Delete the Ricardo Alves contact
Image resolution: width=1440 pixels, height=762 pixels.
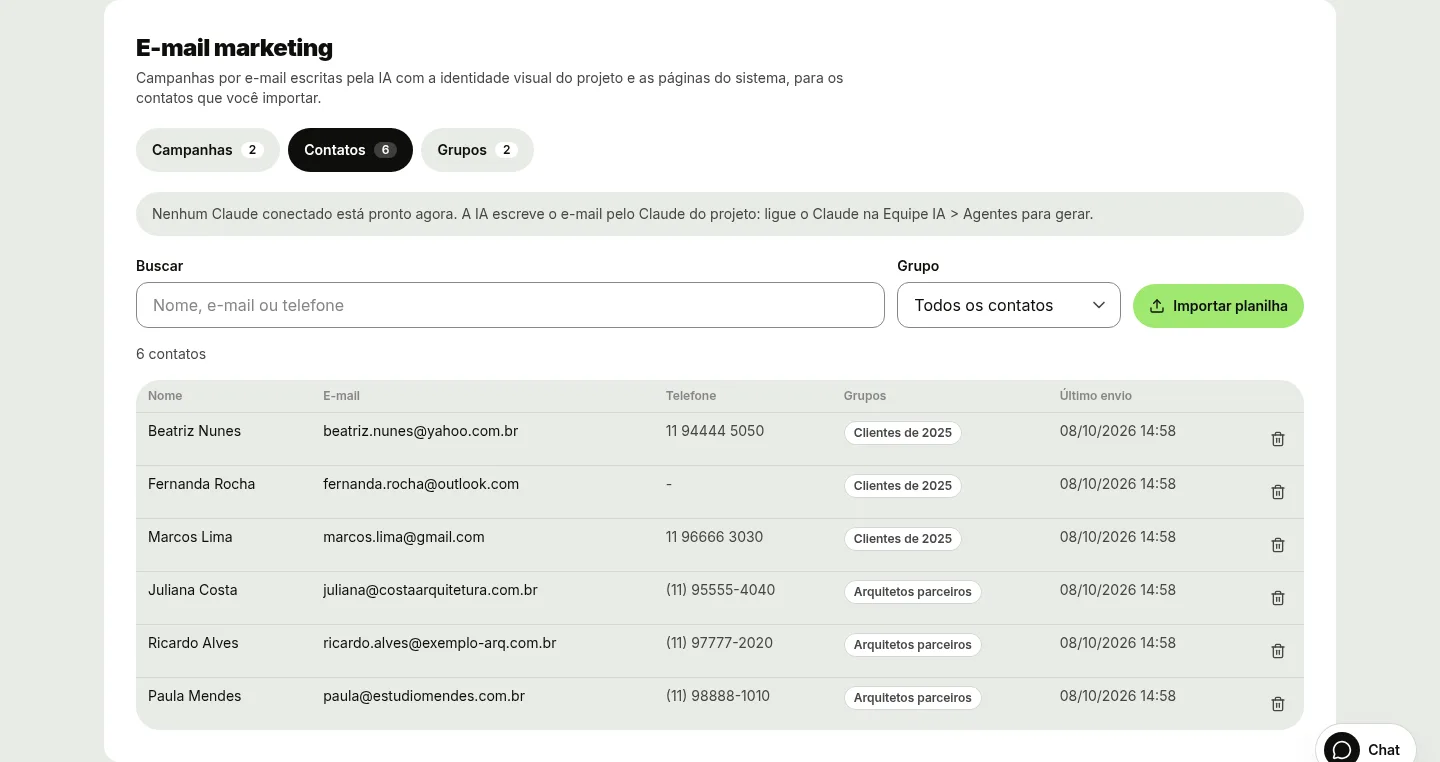pos(1277,651)
